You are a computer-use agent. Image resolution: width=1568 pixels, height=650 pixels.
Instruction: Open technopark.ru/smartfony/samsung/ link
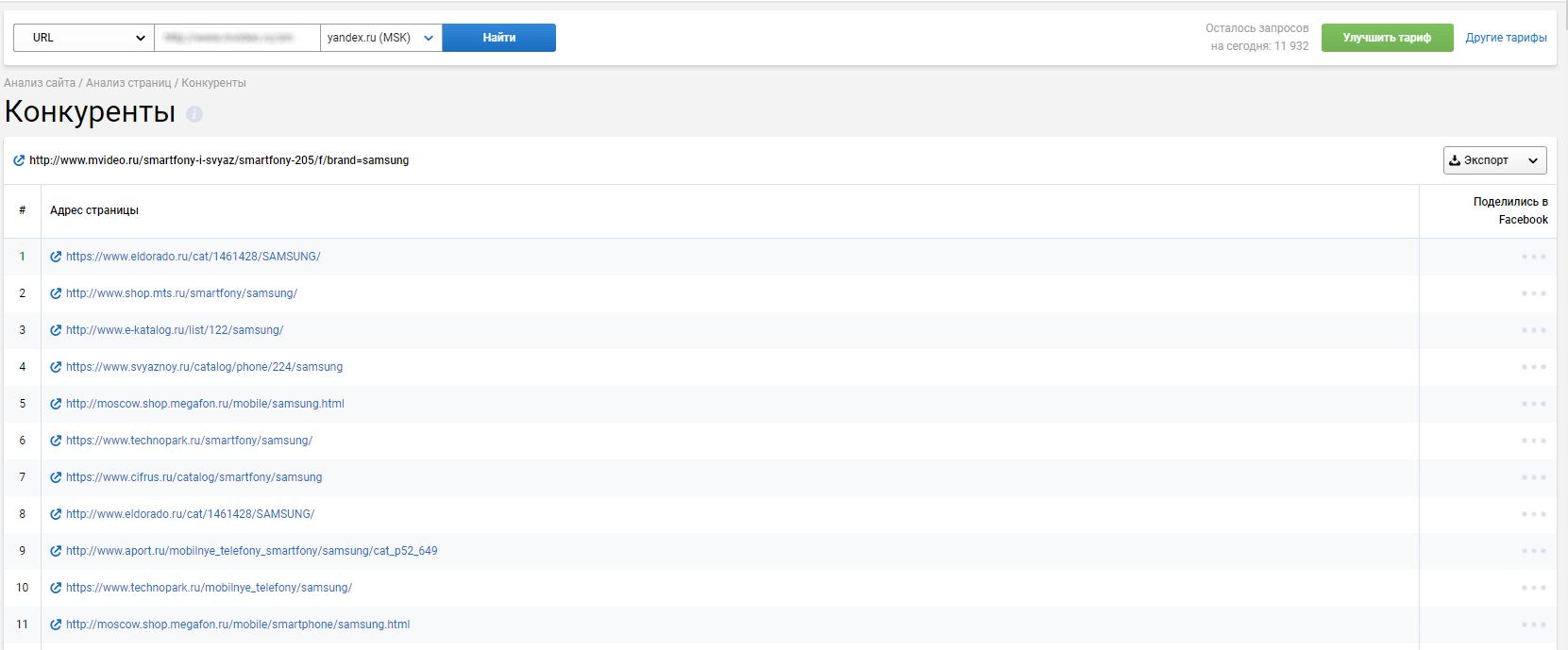click(x=189, y=441)
